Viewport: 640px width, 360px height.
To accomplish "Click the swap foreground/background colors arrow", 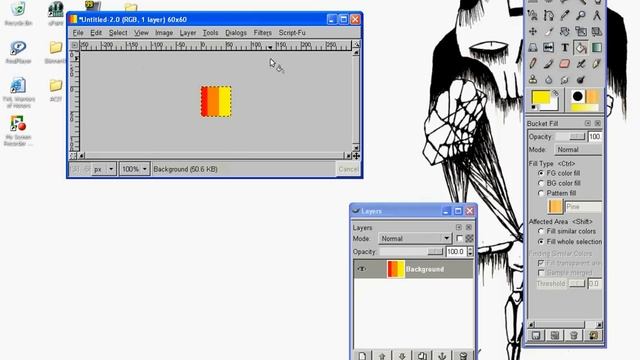I will (555, 93).
